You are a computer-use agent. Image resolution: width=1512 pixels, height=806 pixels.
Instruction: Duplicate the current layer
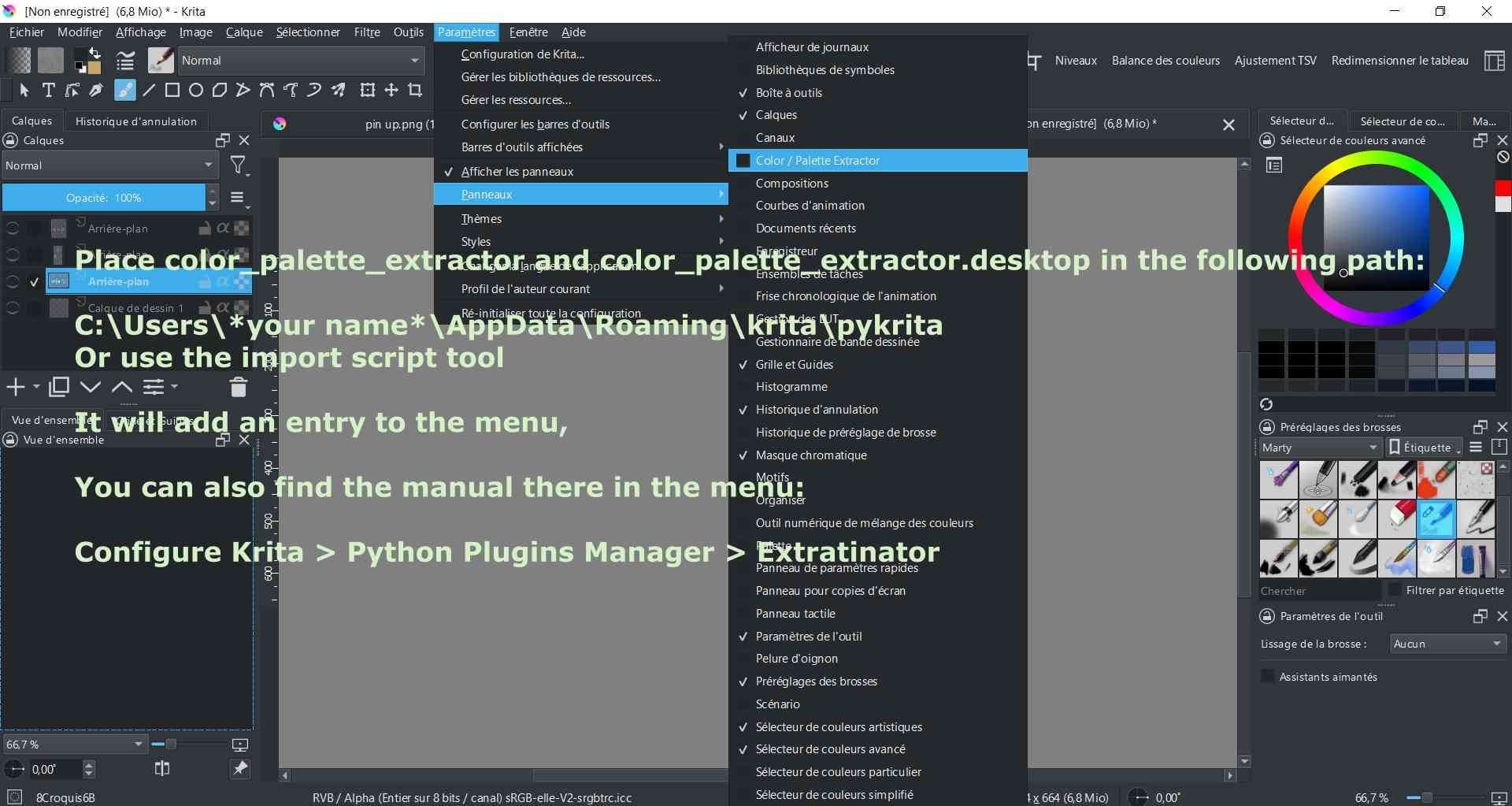[59, 387]
